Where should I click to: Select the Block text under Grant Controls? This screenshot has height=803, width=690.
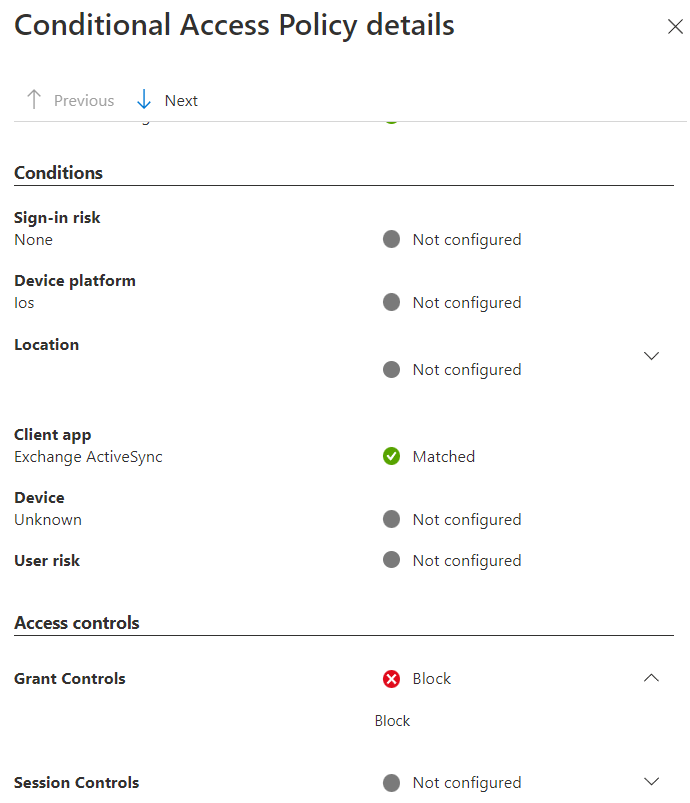[392, 720]
